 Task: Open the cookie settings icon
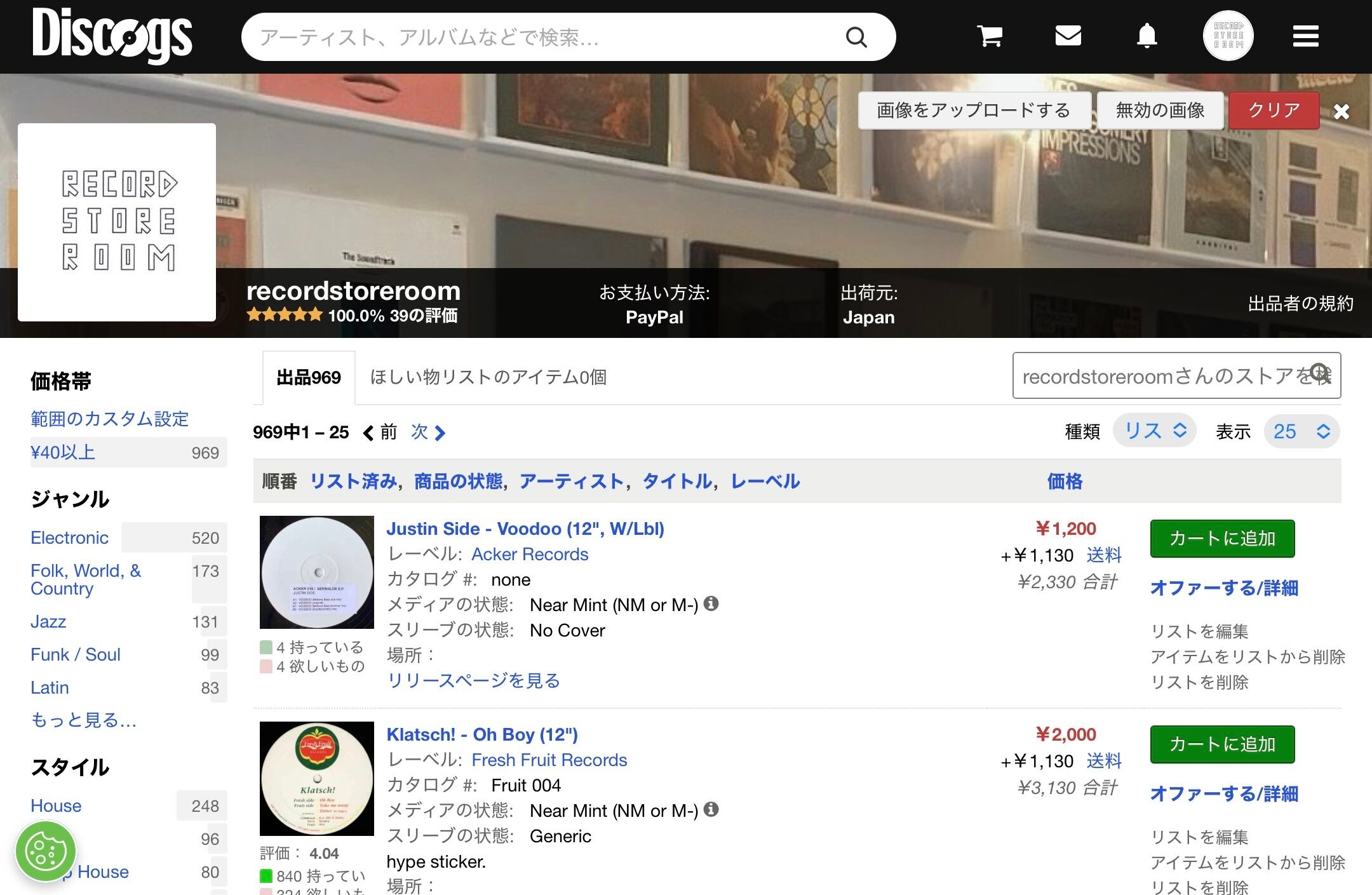pos(46,851)
